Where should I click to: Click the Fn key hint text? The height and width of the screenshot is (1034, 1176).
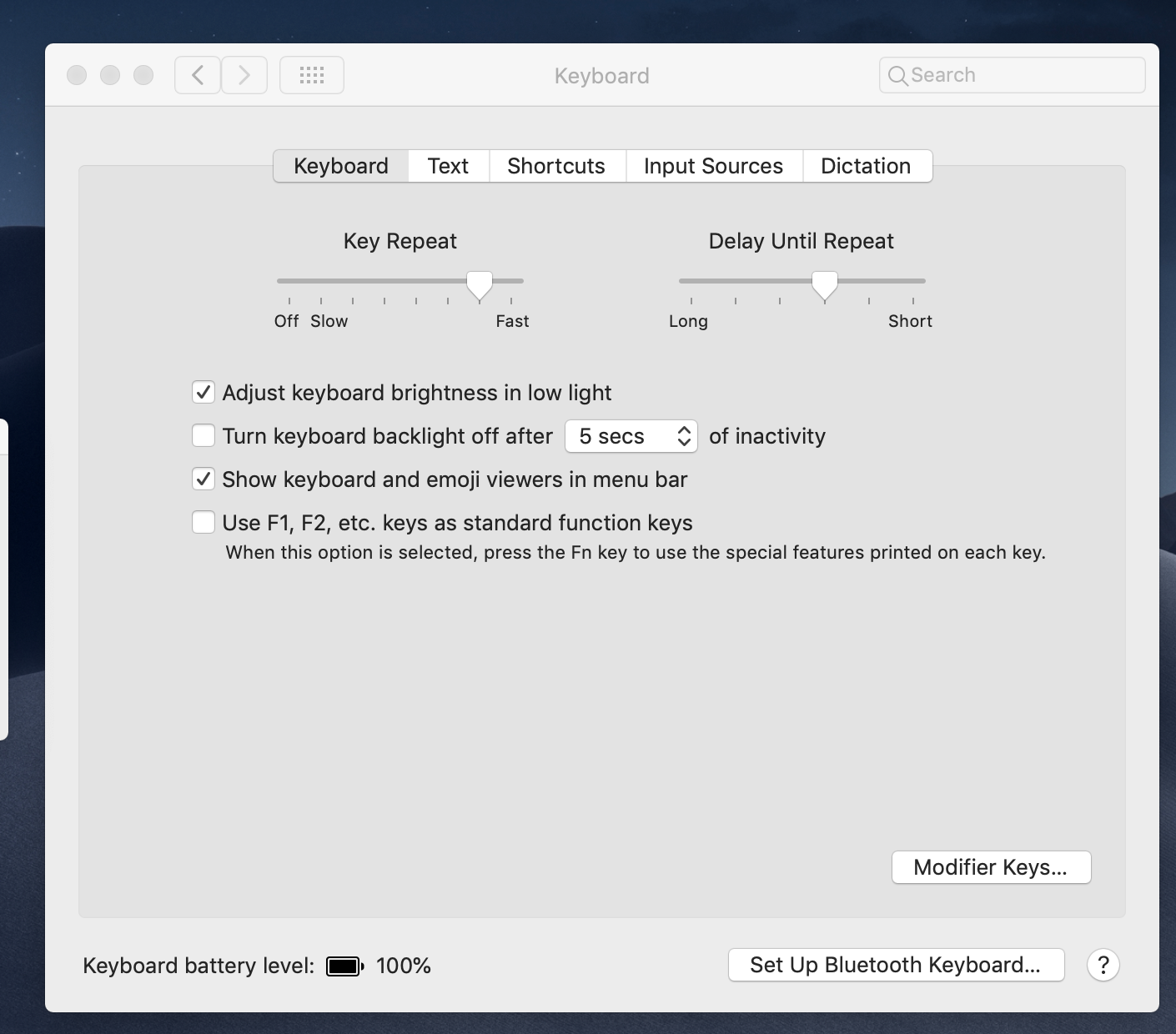coord(636,552)
